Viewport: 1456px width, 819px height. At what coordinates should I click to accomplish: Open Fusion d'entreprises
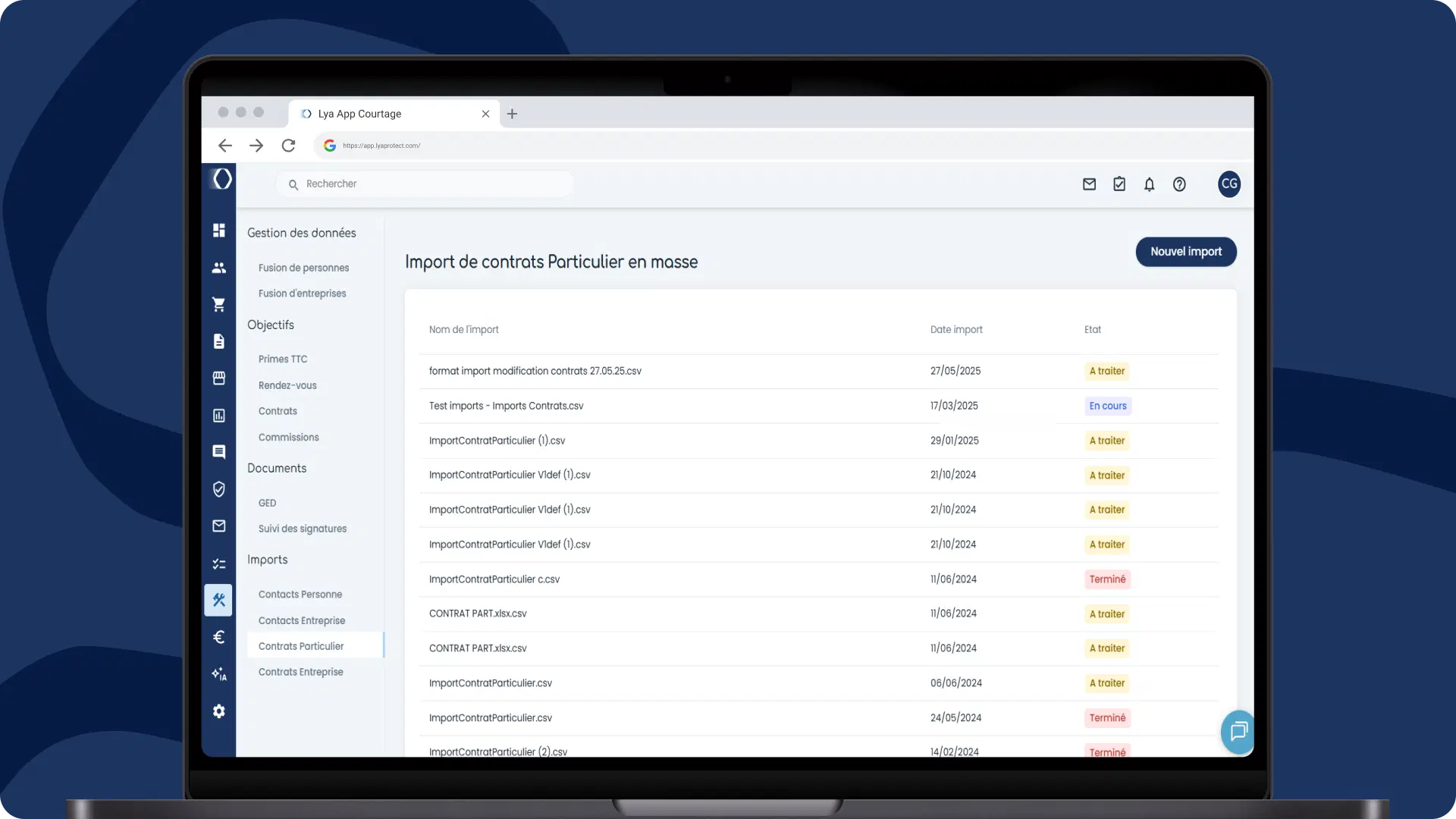[x=302, y=293]
